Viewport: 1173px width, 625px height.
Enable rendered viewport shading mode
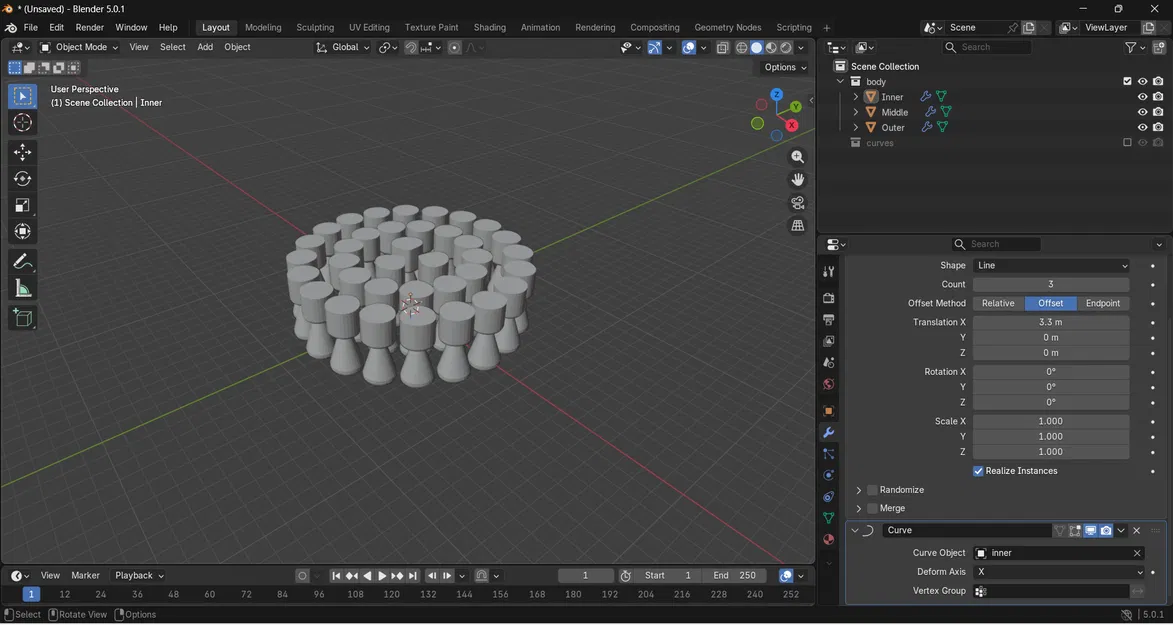pos(784,47)
